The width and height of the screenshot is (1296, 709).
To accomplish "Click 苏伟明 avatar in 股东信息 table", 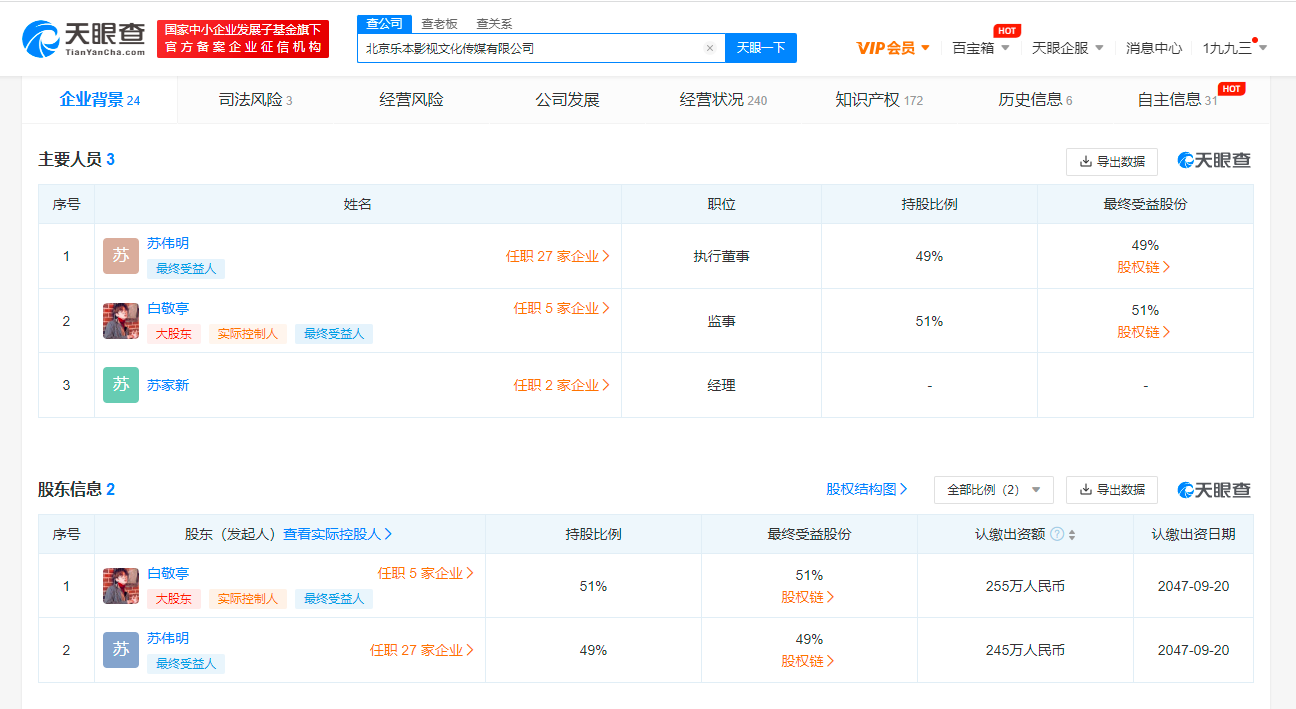I will click(x=121, y=650).
